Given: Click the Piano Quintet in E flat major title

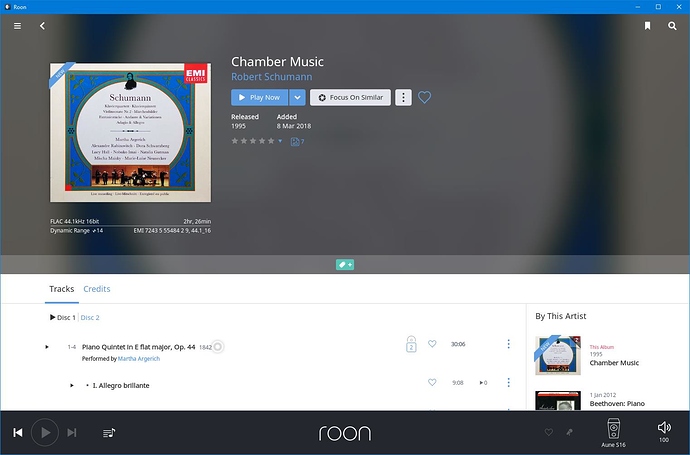Looking at the screenshot, I should click(x=139, y=347).
